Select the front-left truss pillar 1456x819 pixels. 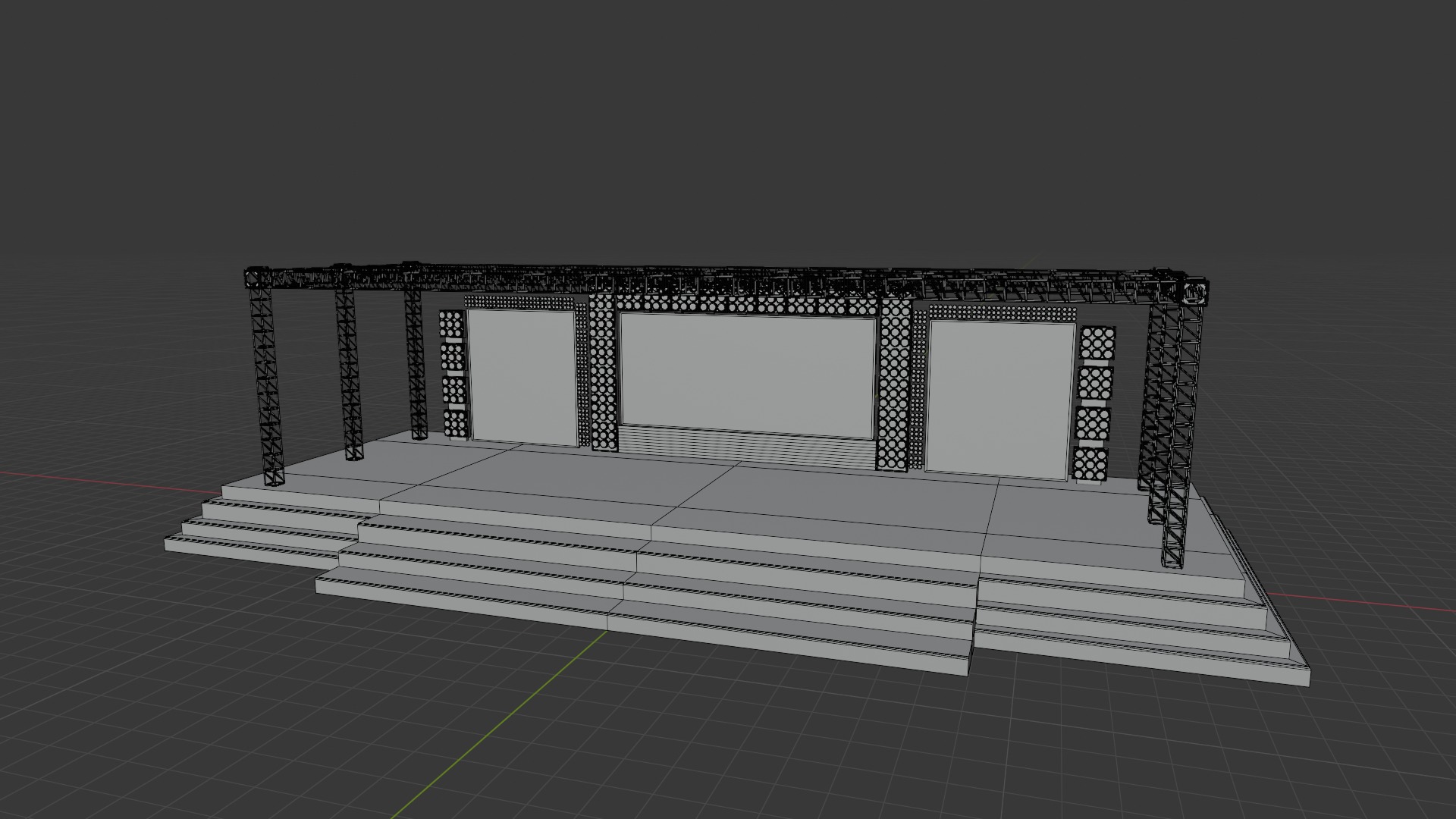click(266, 385)
